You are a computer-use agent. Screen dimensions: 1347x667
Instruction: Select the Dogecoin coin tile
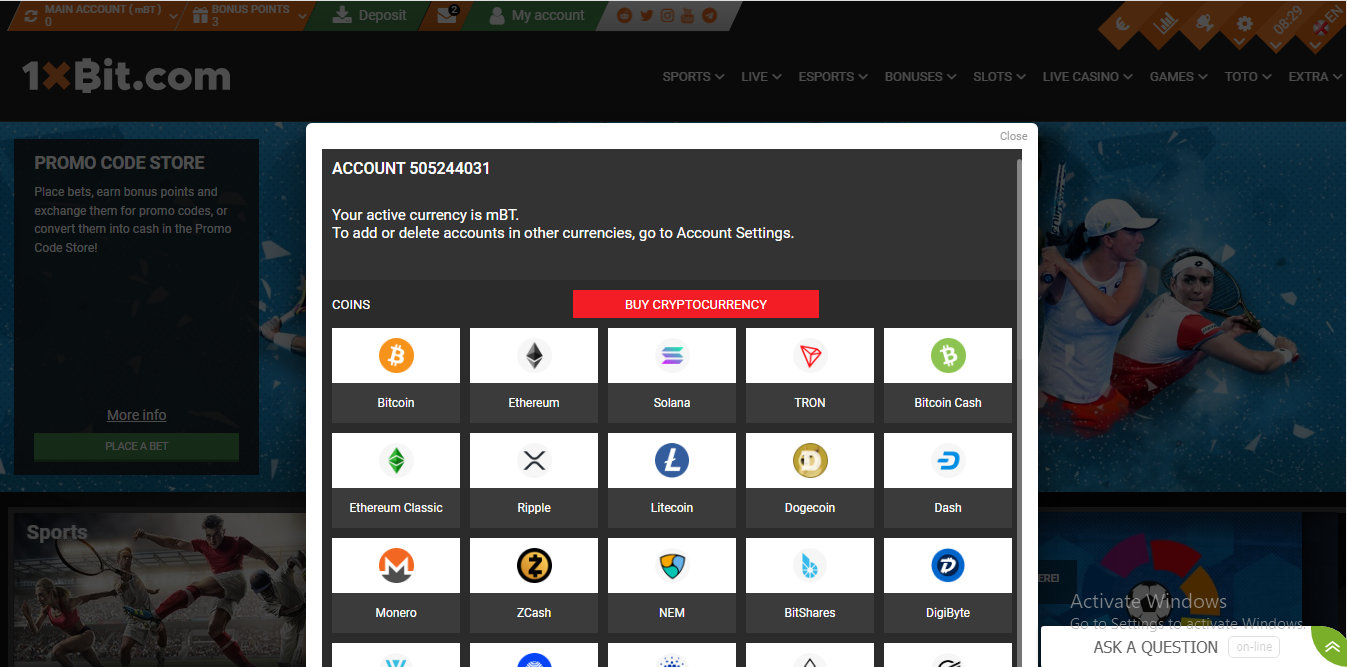(x=809, y=481)
